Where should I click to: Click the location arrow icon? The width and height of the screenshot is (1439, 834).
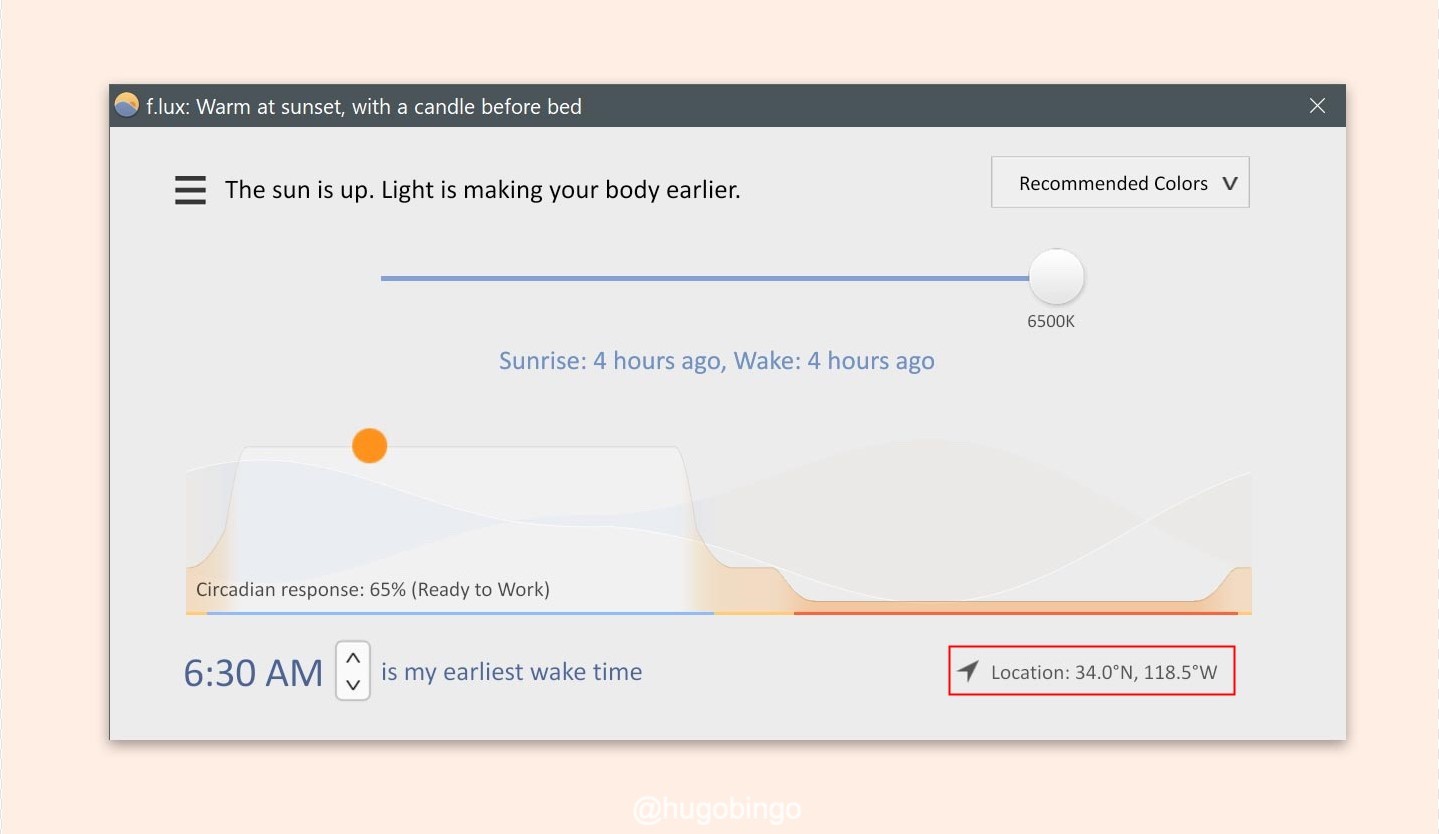[x=967, y=671]
